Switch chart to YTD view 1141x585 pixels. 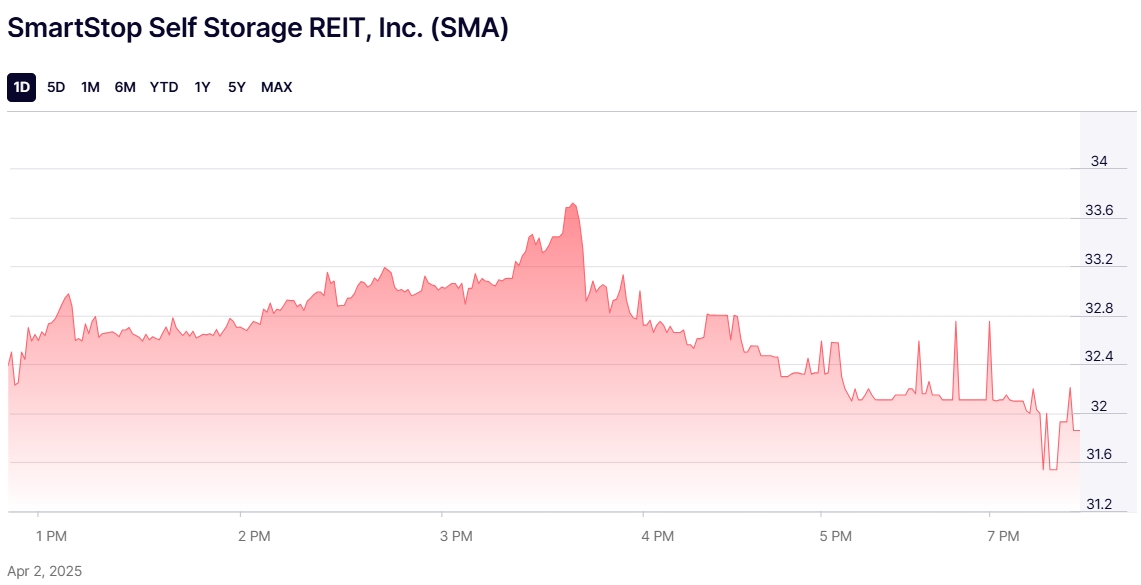tap(164, 87)
